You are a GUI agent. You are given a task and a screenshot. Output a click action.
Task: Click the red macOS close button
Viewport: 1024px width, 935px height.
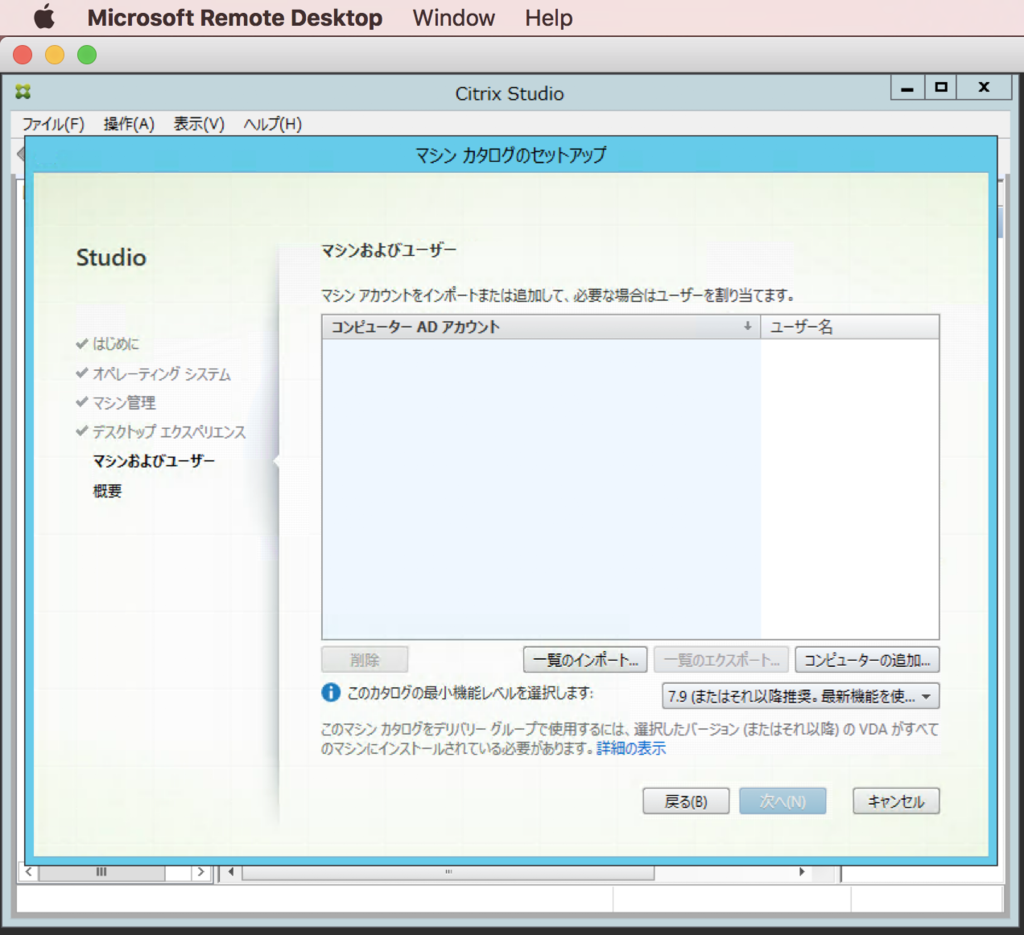point(23,55)
